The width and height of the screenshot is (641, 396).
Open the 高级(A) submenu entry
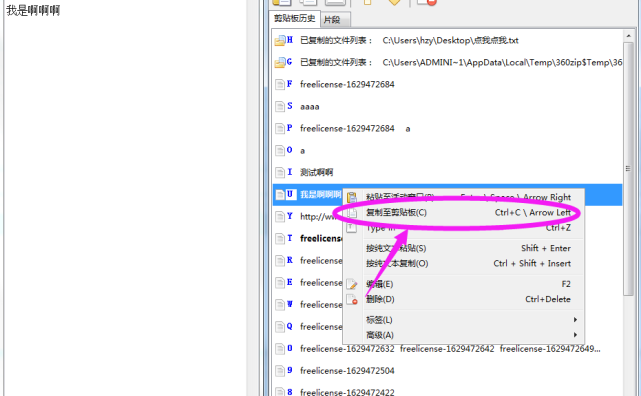(463, 335)
